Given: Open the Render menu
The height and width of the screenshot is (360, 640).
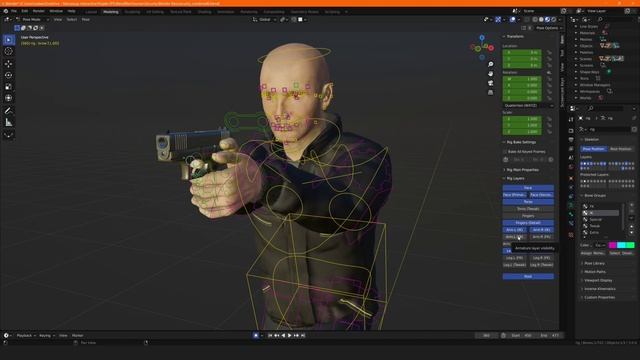Looking at the screenshot, I should (38, 11).
